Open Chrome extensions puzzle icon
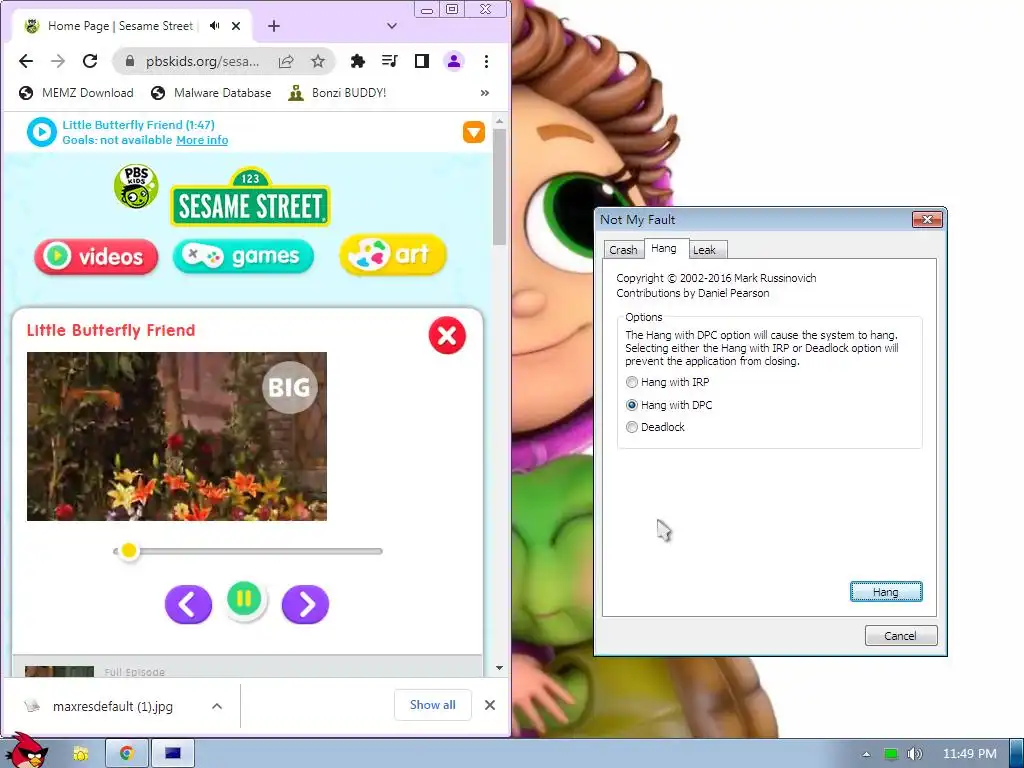Viewport: 1024px width, 768px height. click(357, 61)
